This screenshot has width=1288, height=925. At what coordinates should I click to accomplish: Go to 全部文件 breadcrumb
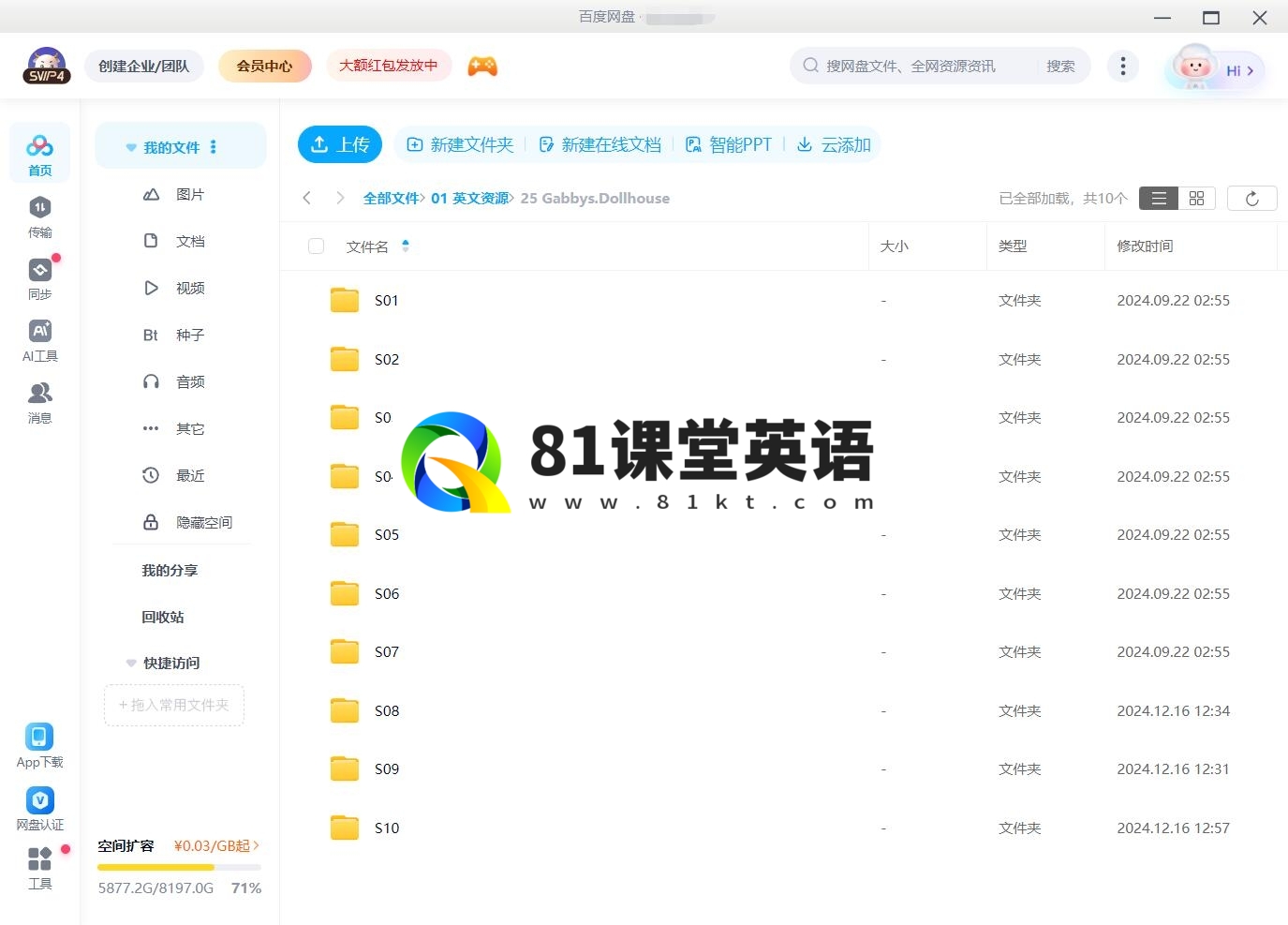pyautogui.click(x=392, y=198)
